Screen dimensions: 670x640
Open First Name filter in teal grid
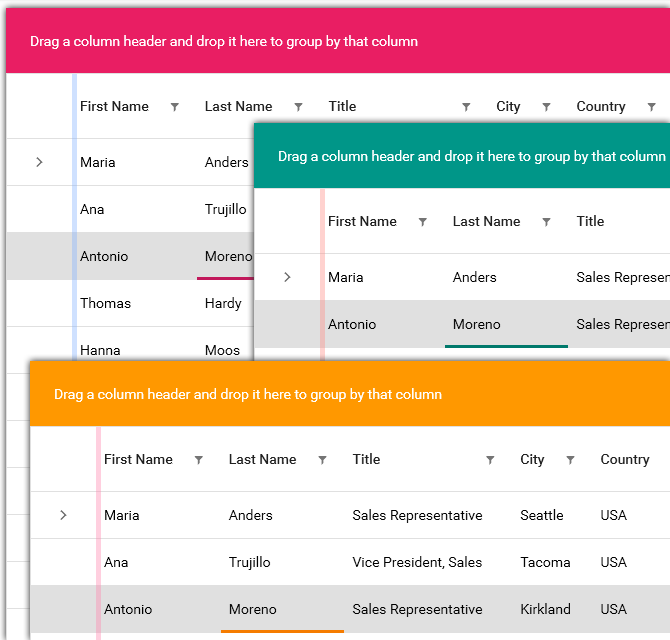423,222
